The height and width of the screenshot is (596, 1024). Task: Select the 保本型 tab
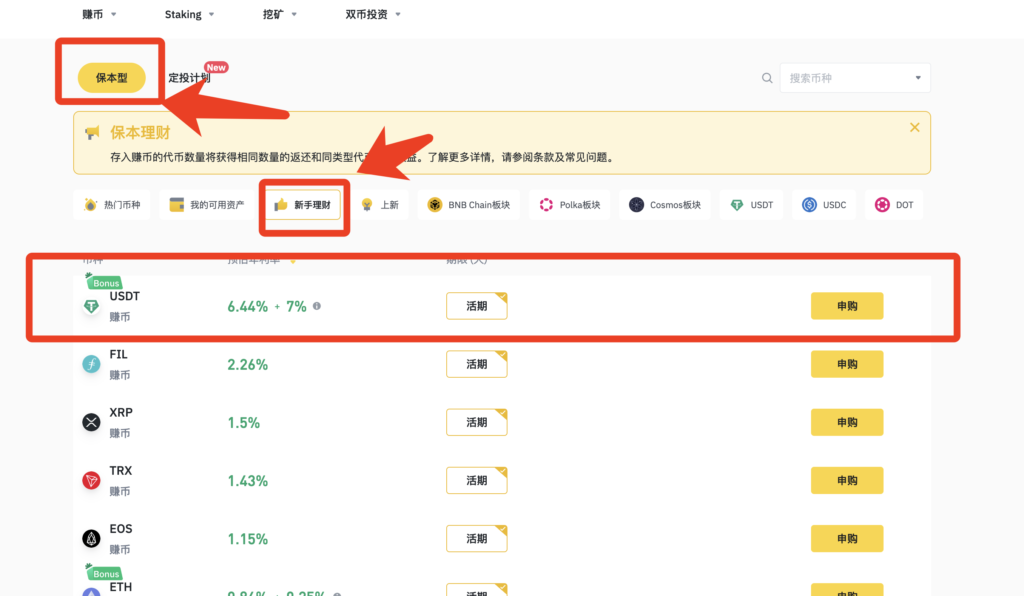112,78
